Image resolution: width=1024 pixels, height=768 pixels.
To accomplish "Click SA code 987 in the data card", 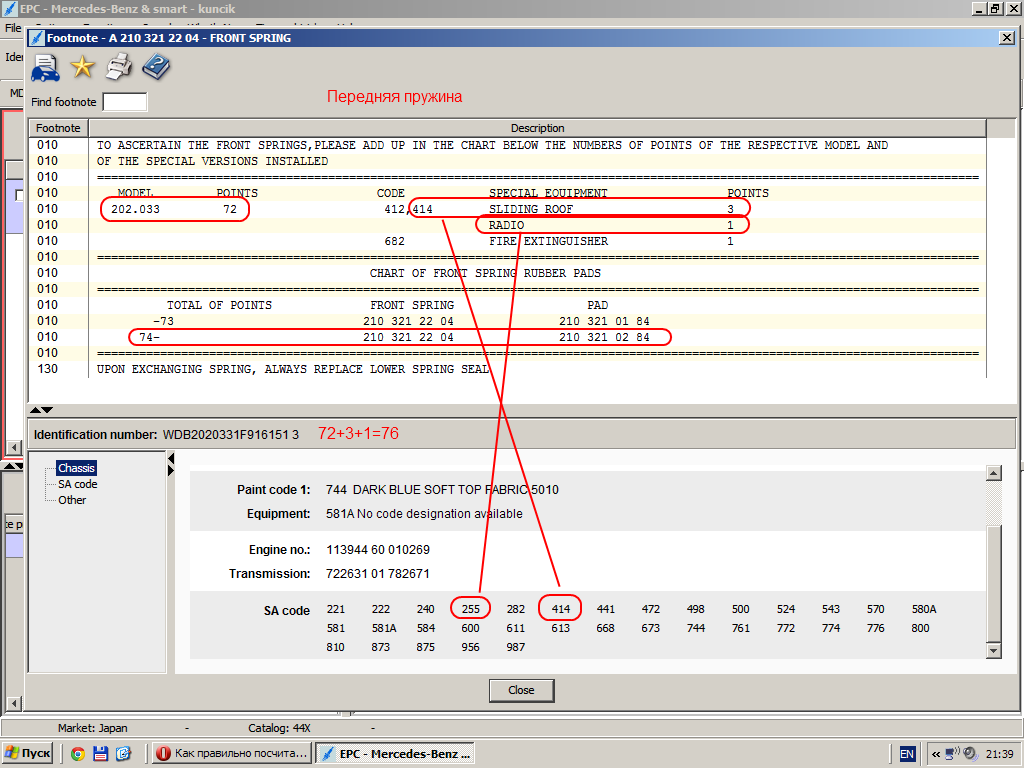I will point(515,647).
